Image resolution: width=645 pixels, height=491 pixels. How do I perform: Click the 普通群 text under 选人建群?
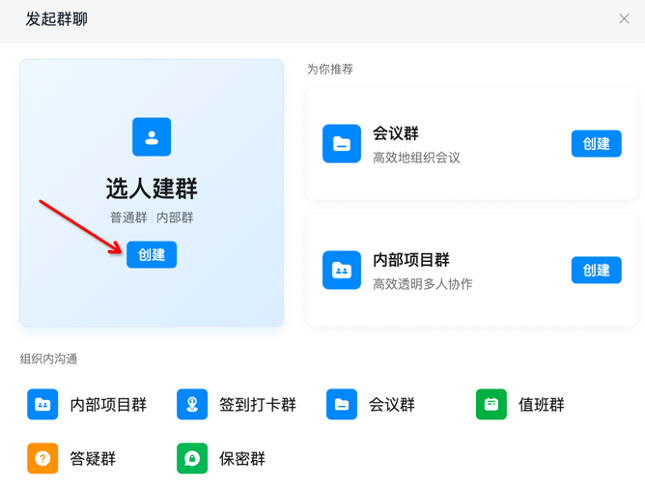[x=128, y=217]
